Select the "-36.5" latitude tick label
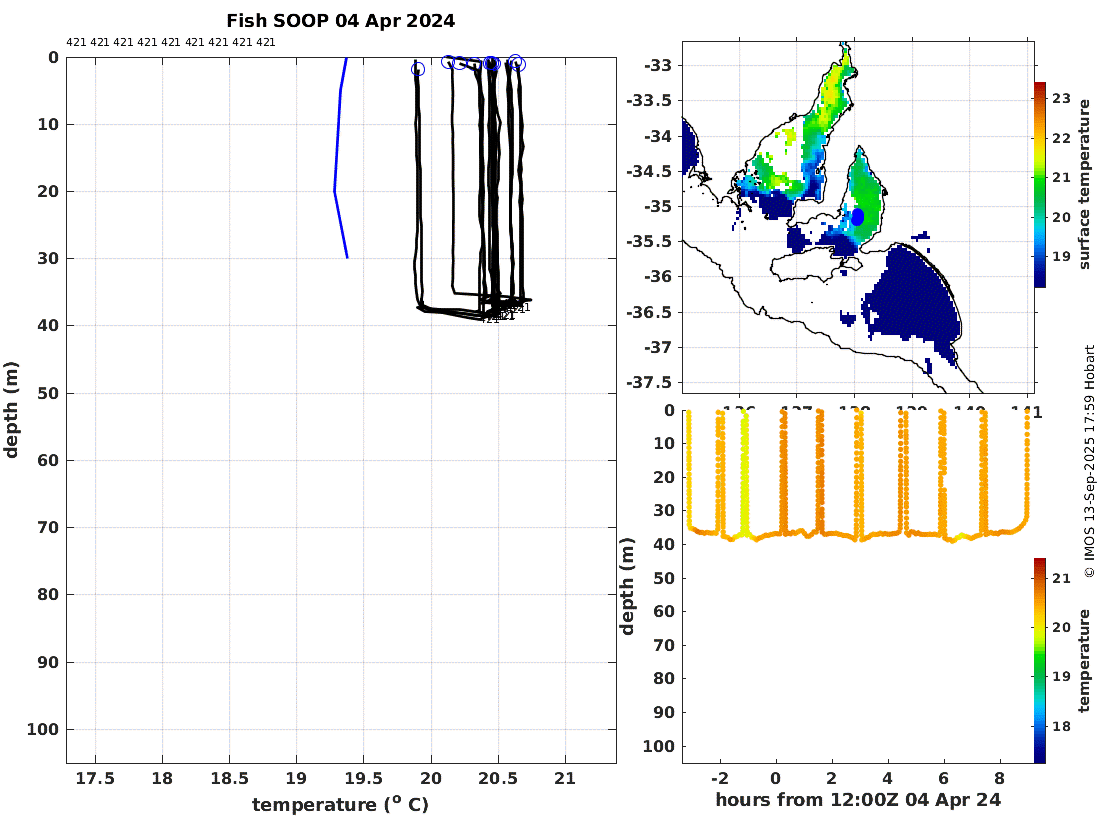1100x820 pixels. 649,312
